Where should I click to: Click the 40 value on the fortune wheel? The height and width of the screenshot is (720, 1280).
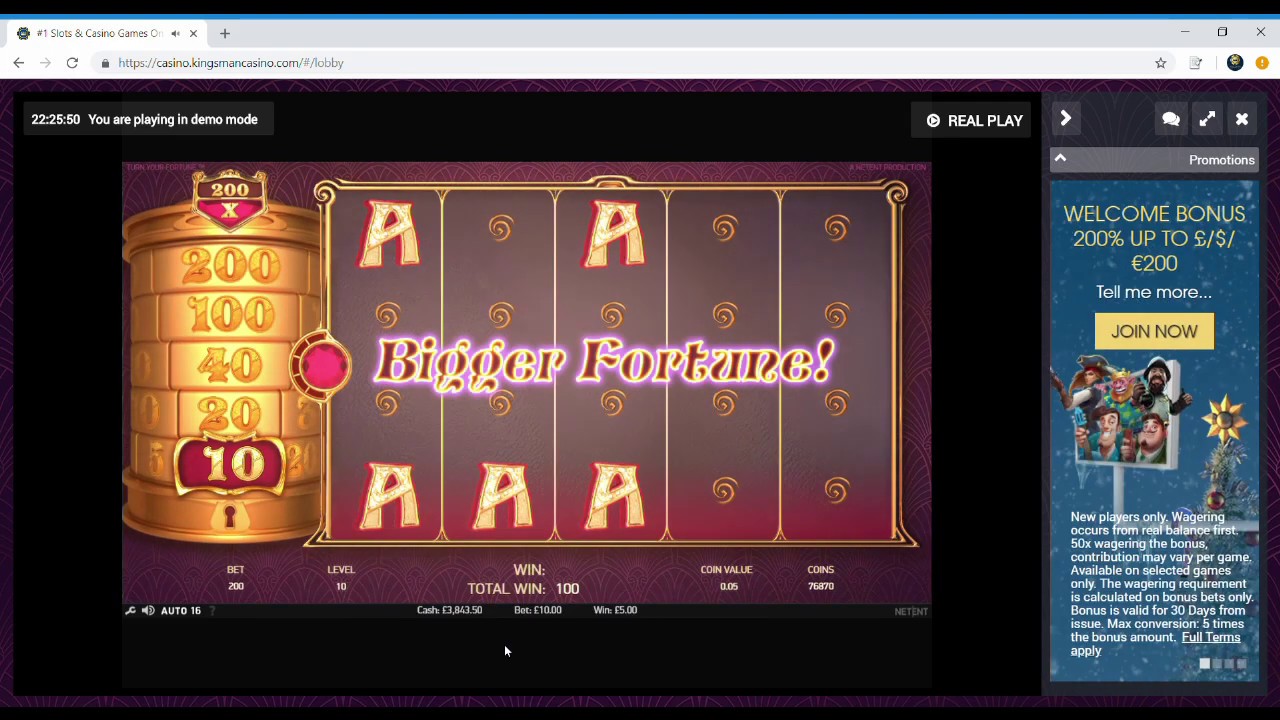[x=230, y=363]
